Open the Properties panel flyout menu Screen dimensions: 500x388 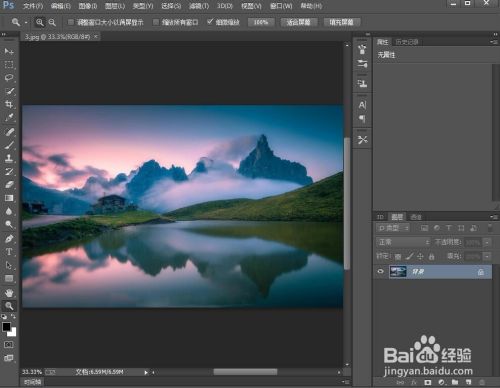pyautogui.click(x=493, y=42)
